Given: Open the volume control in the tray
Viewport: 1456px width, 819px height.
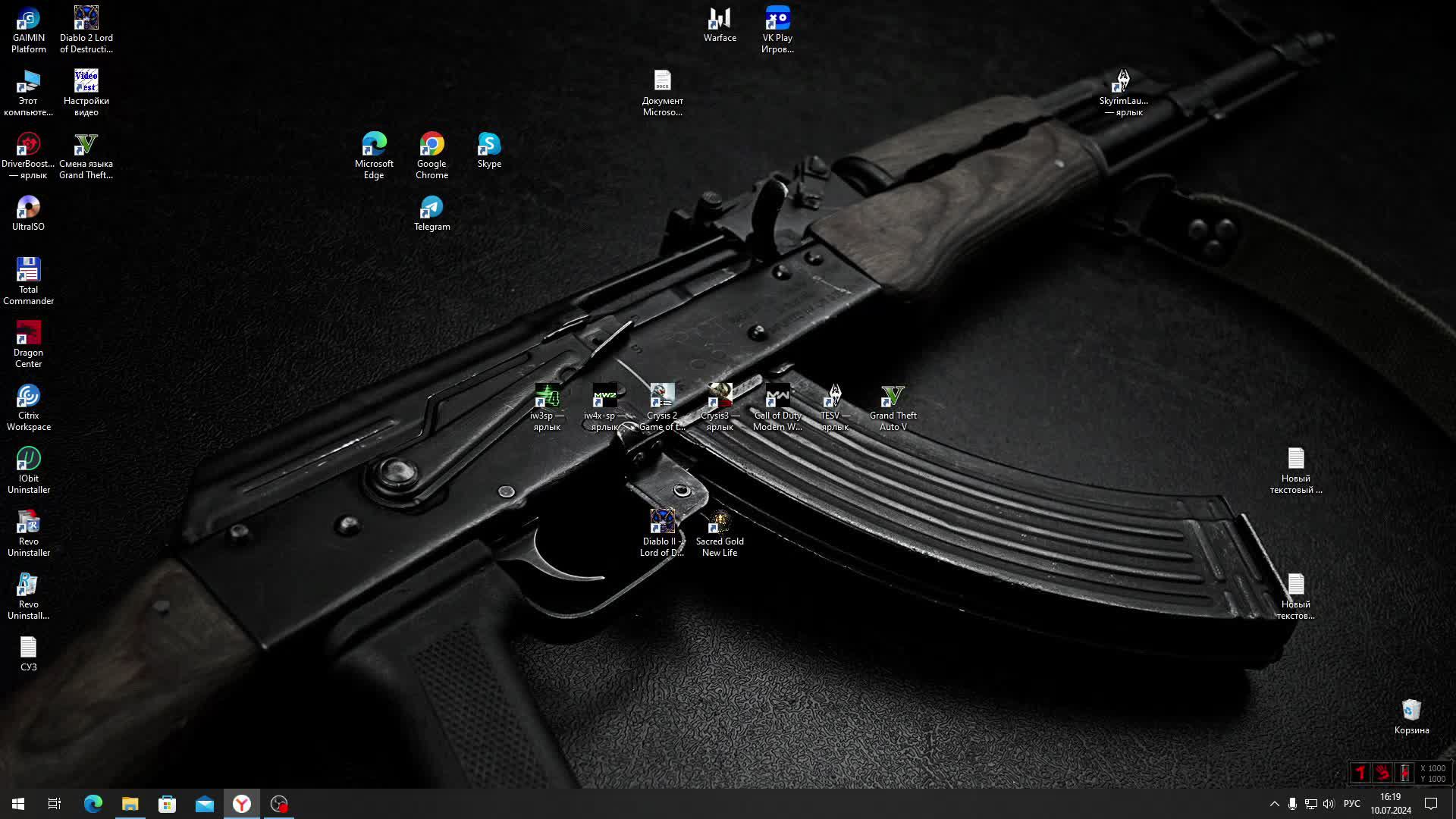Looking at the screenshot, I should (x=1329, y=804).
